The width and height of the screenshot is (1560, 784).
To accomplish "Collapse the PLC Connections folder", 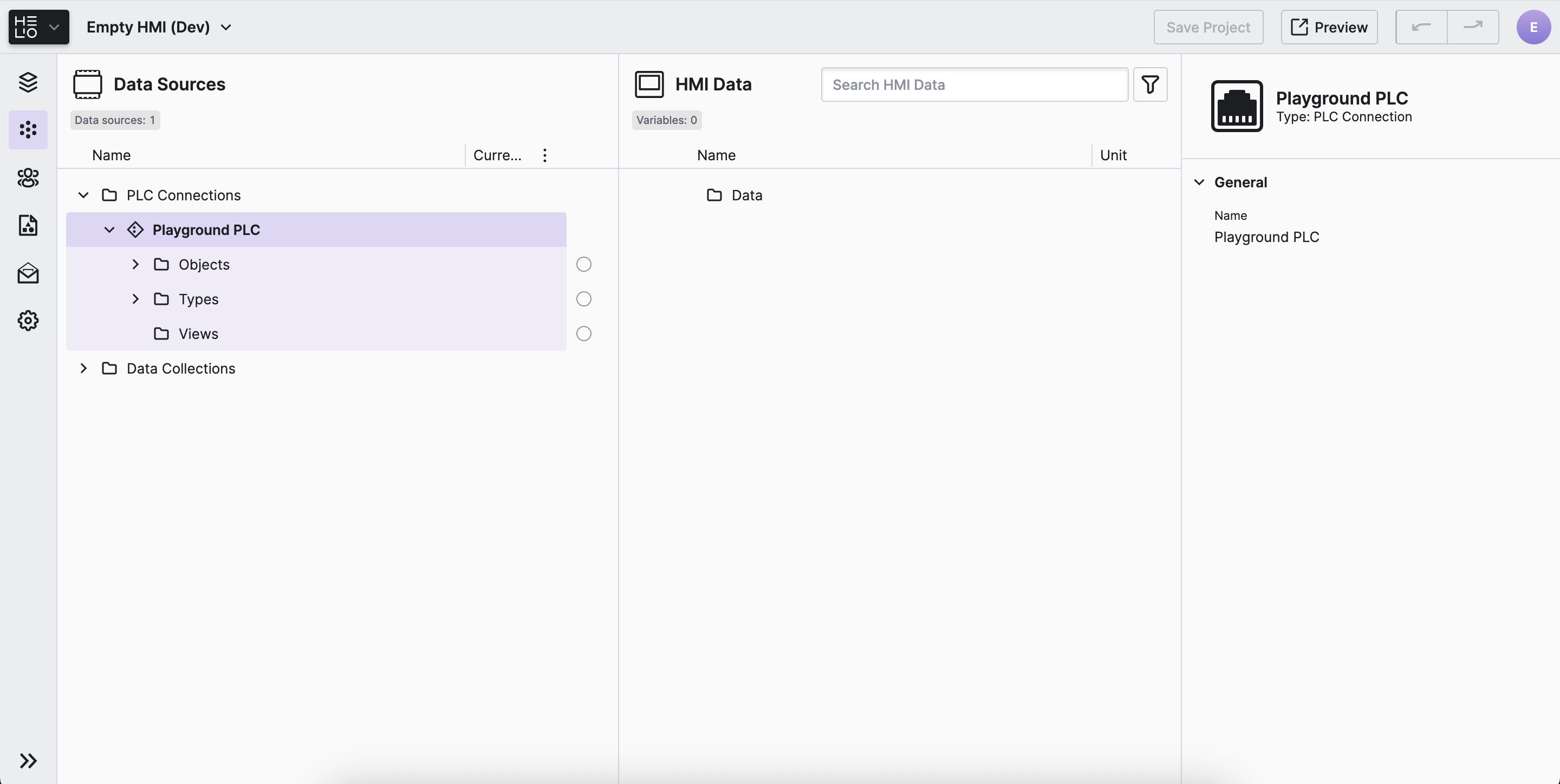I will [83, 195].
